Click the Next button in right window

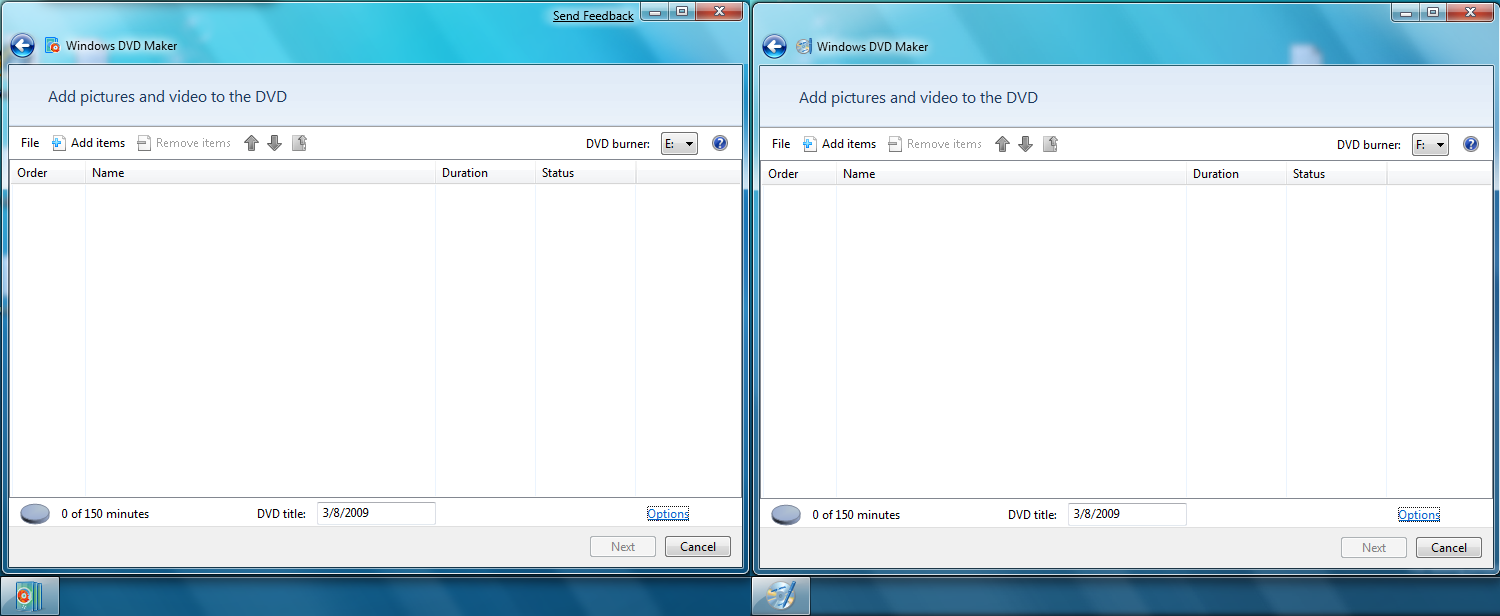(1374, 548)
